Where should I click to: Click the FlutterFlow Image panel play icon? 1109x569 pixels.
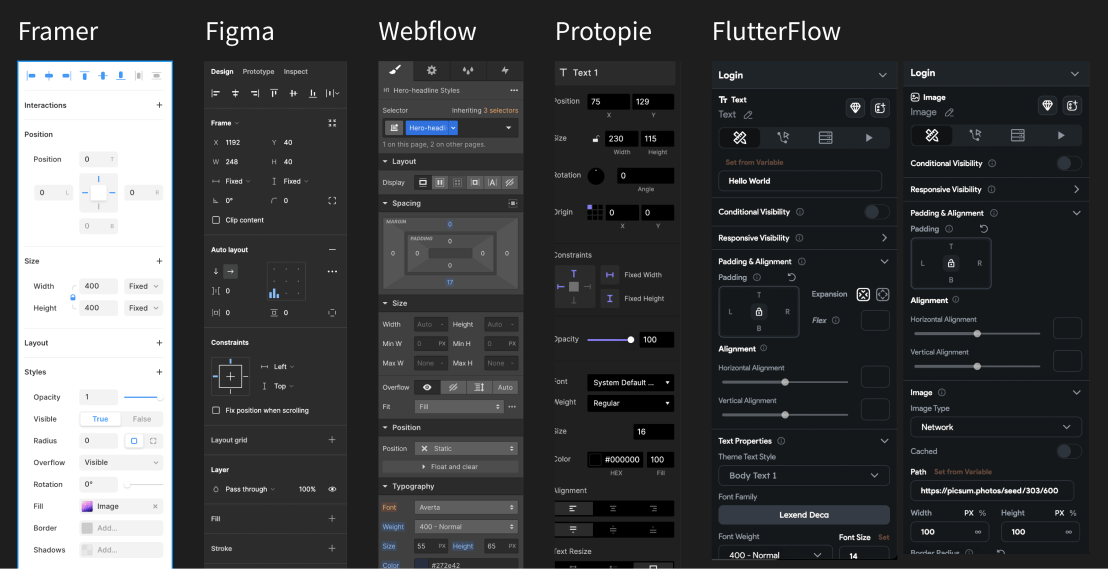pyautogui.click(x=1060, y=136)
